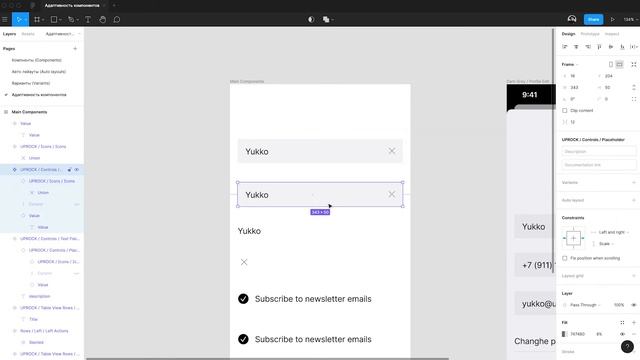This screenshot has width=640, height=360.
Task: Expand Auto layout section with plus
Action: 633,200
